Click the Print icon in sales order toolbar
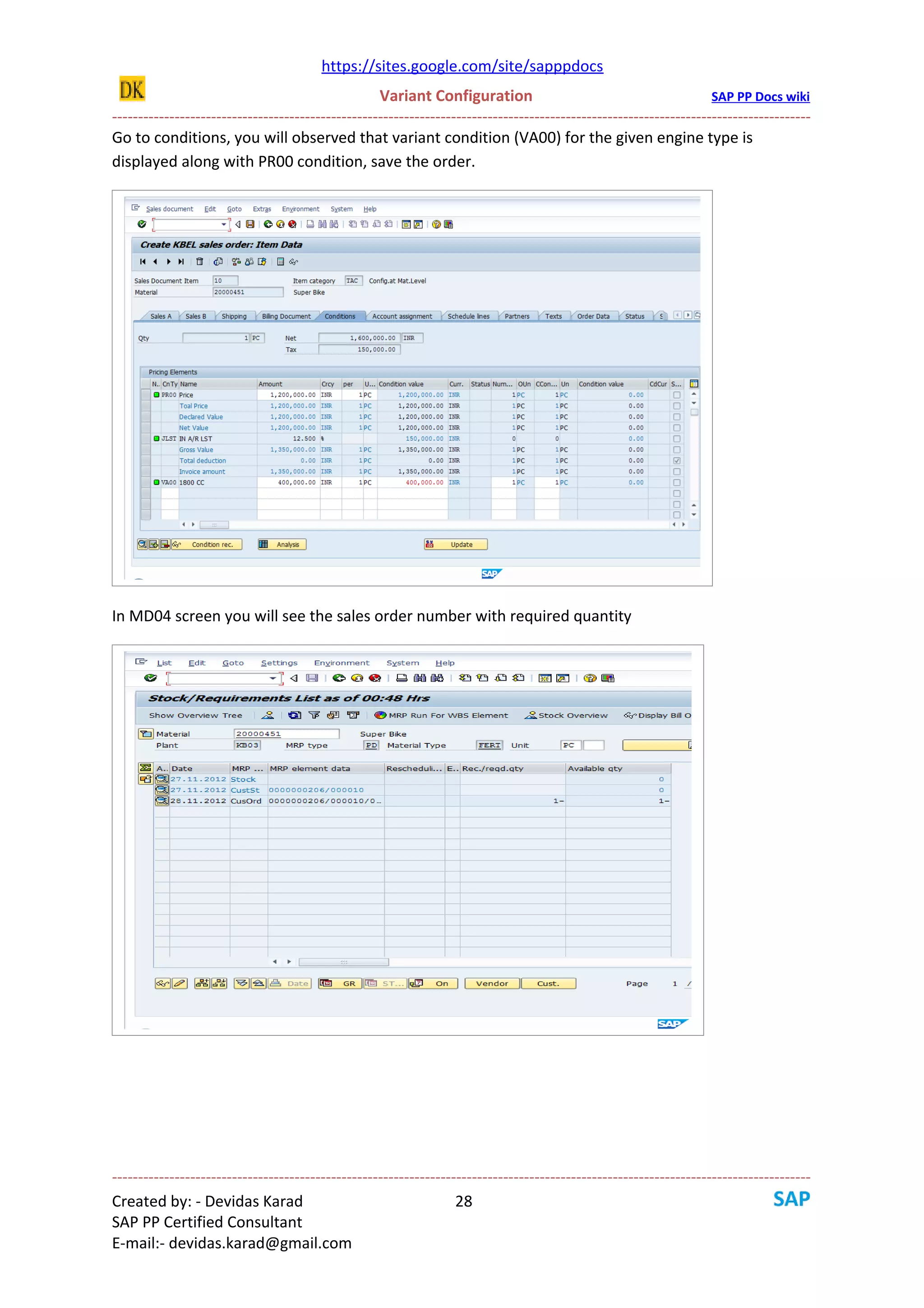Image resolution: width=924 pixels, height=1308 pixels. coord(310,224)
